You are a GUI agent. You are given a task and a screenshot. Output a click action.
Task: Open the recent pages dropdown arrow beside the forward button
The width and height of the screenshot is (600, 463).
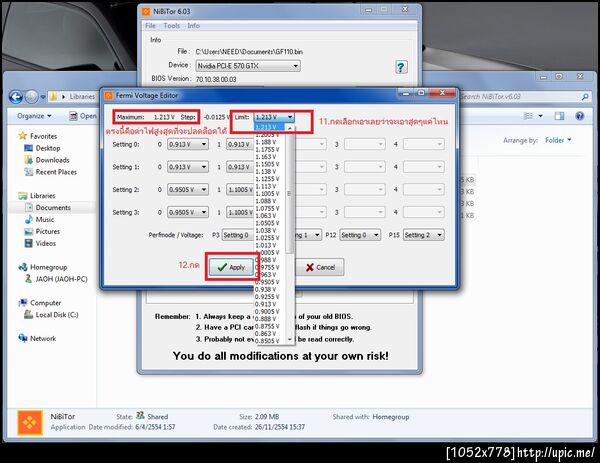coord(43,97)
